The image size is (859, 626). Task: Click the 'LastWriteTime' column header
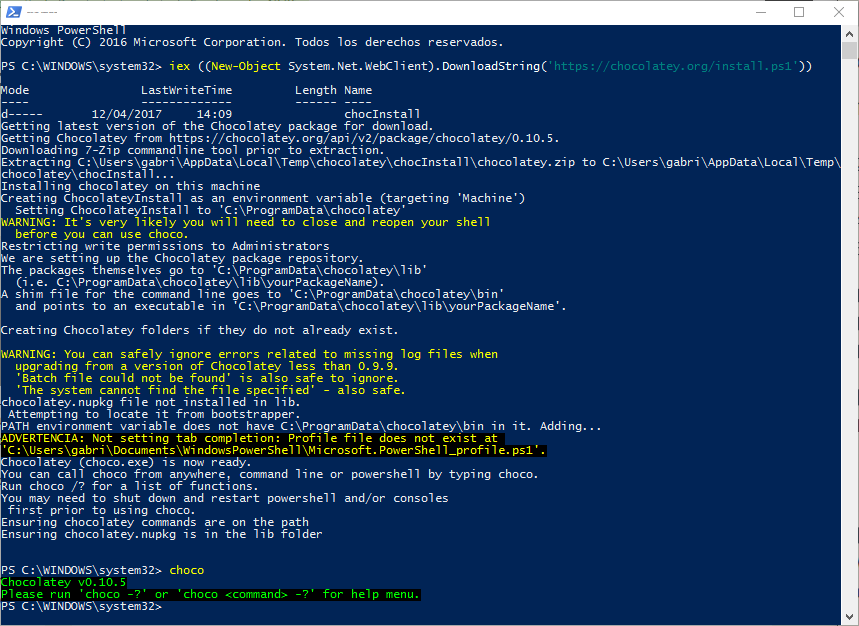[x=186, y=90]
